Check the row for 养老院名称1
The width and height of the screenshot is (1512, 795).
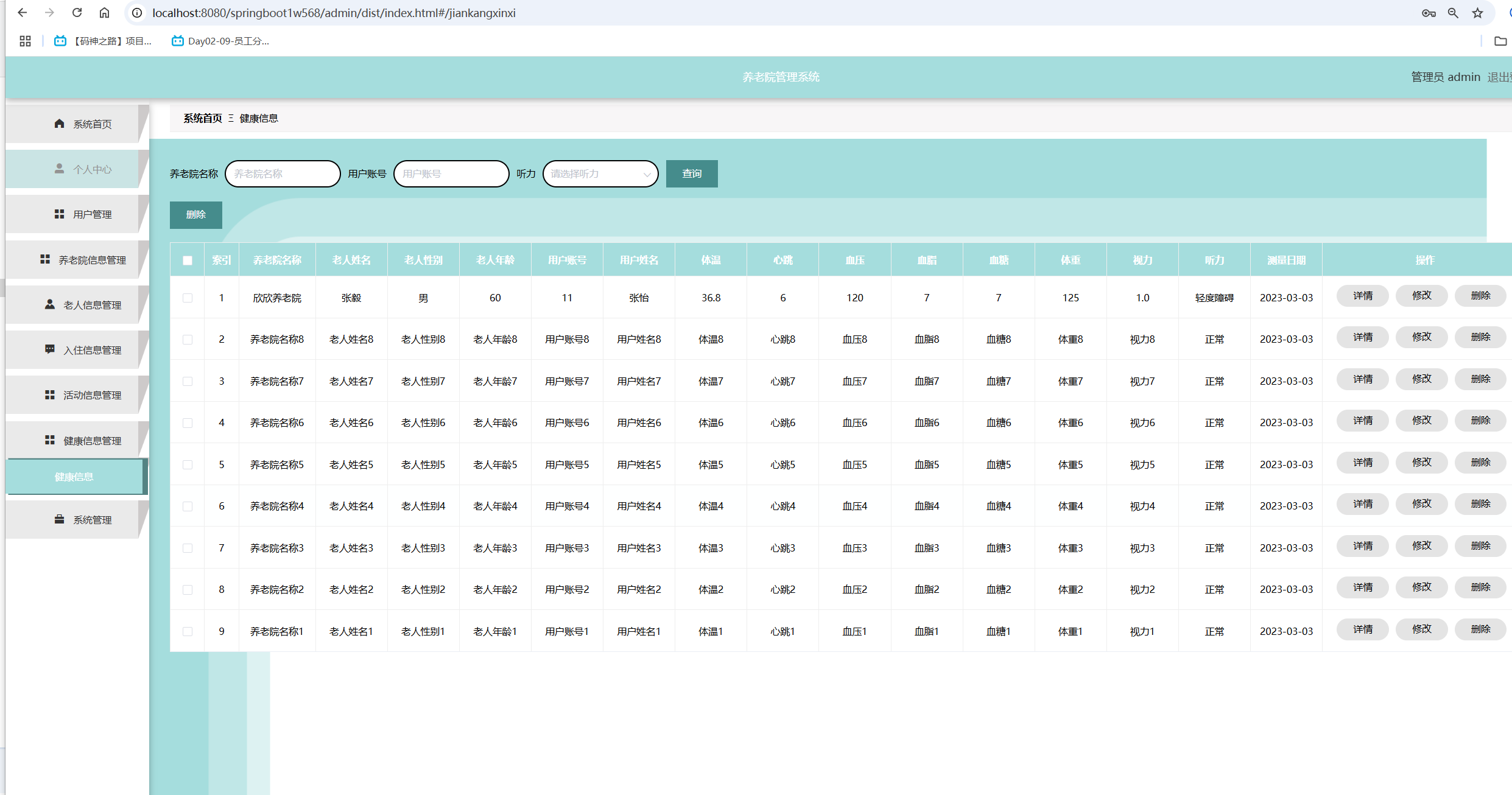tap(188, 631)
